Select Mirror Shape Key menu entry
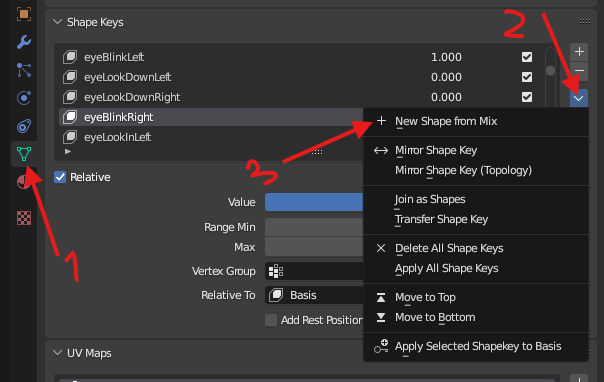The height and width of the screenshot is (382, 604). [476, 150]
